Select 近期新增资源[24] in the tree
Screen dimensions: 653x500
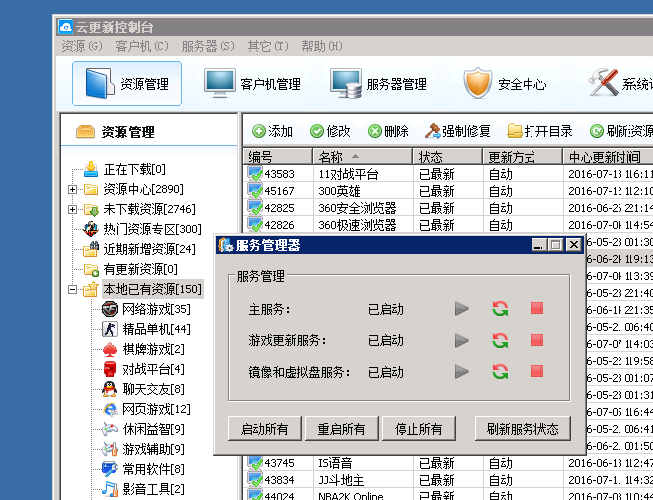point(150,249)
